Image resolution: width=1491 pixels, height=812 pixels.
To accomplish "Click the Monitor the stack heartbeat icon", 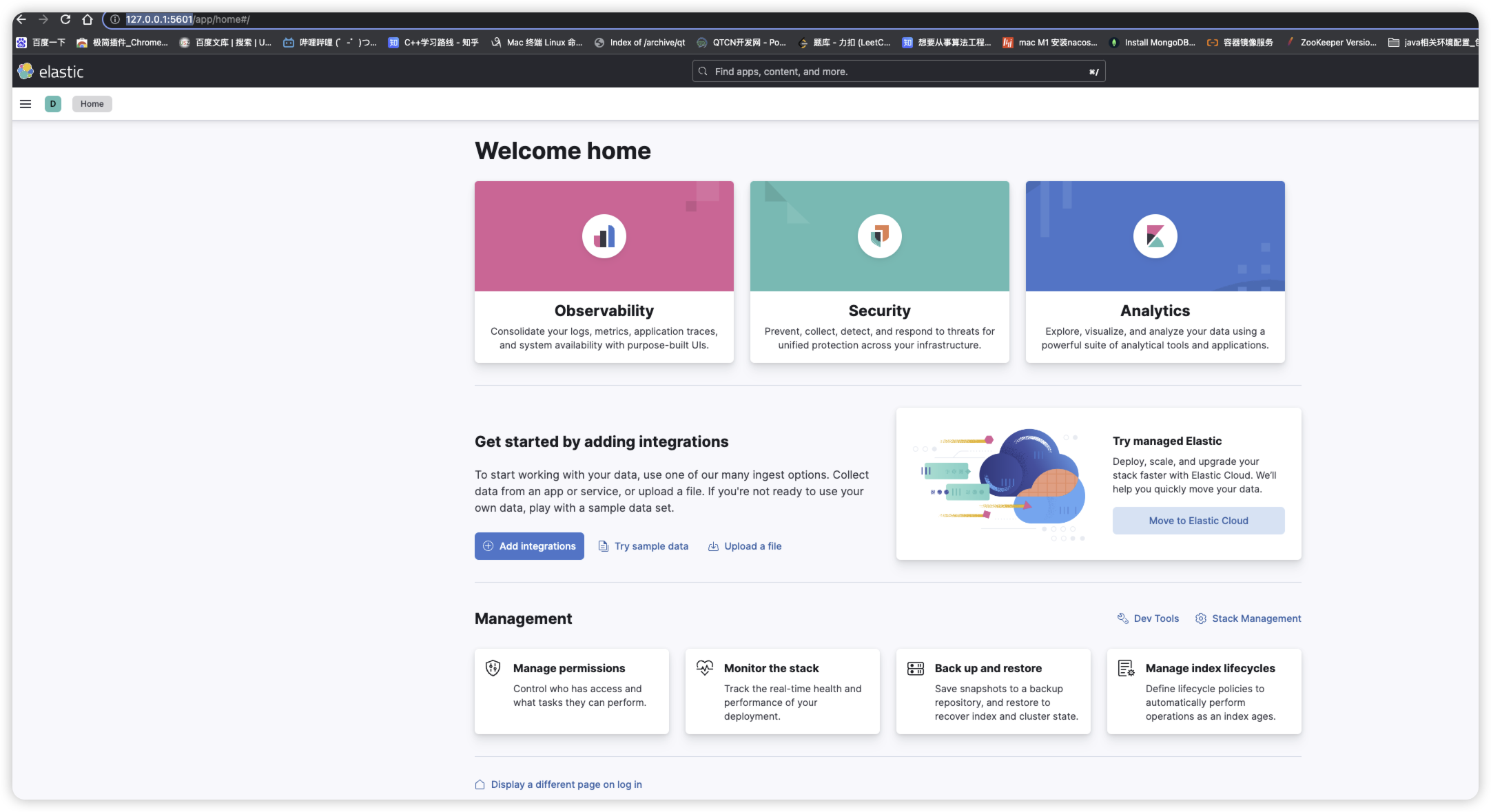I will [x=704, y=668].
